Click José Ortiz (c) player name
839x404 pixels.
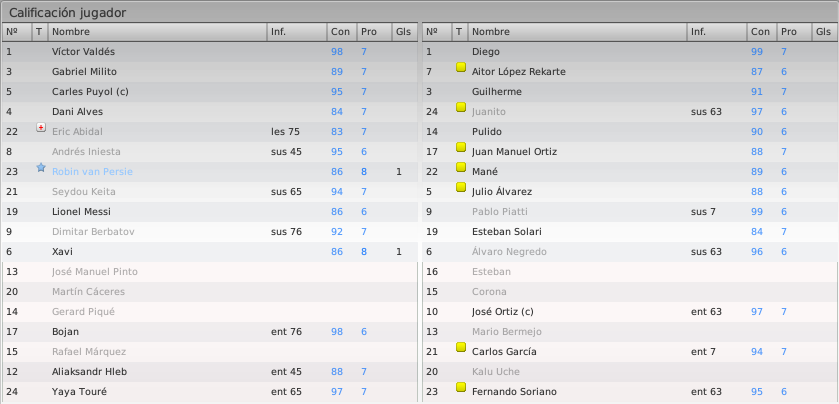502,312
